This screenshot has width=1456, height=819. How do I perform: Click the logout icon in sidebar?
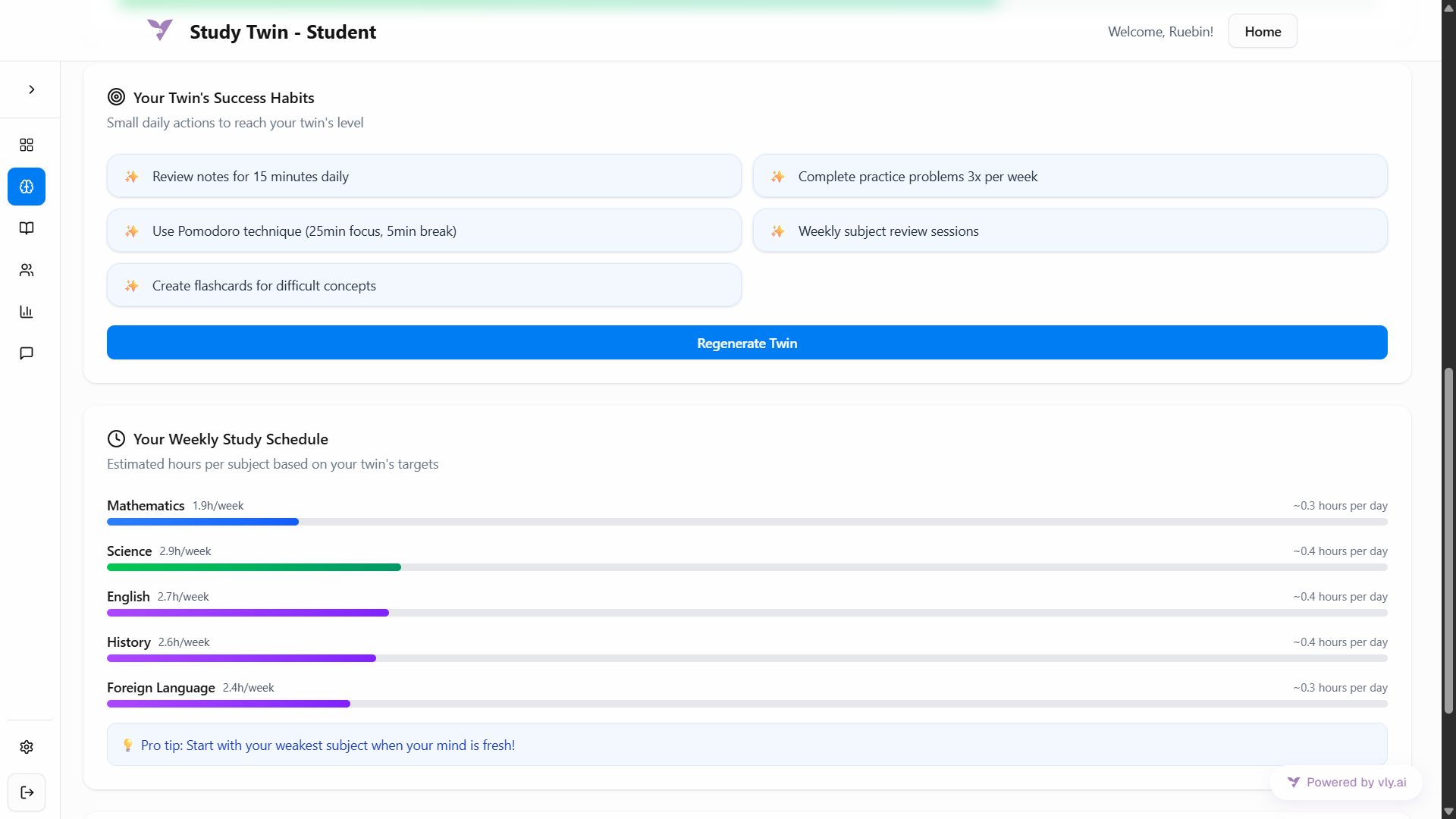point(27,792)
